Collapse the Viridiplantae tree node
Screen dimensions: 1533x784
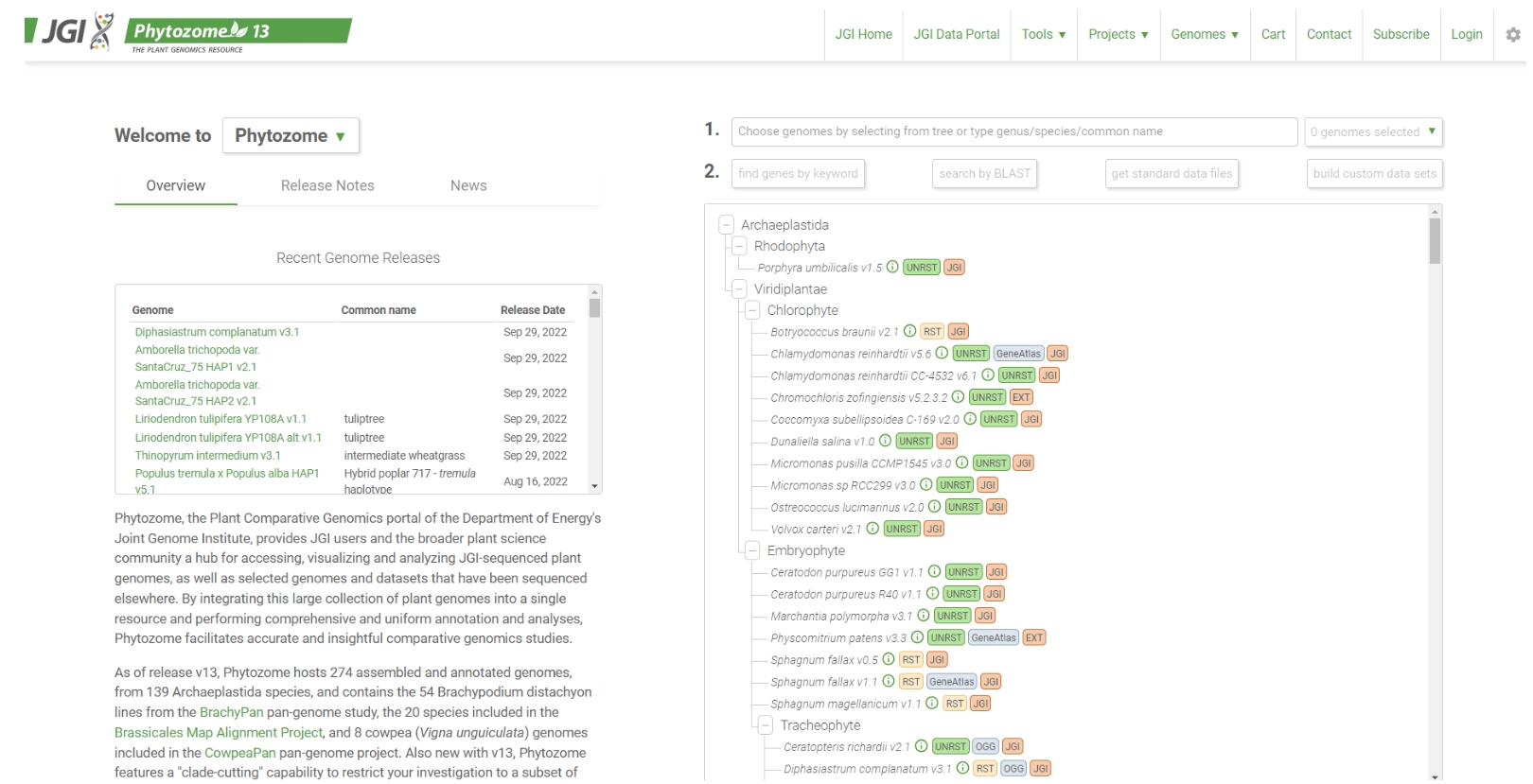pos(739,288)
